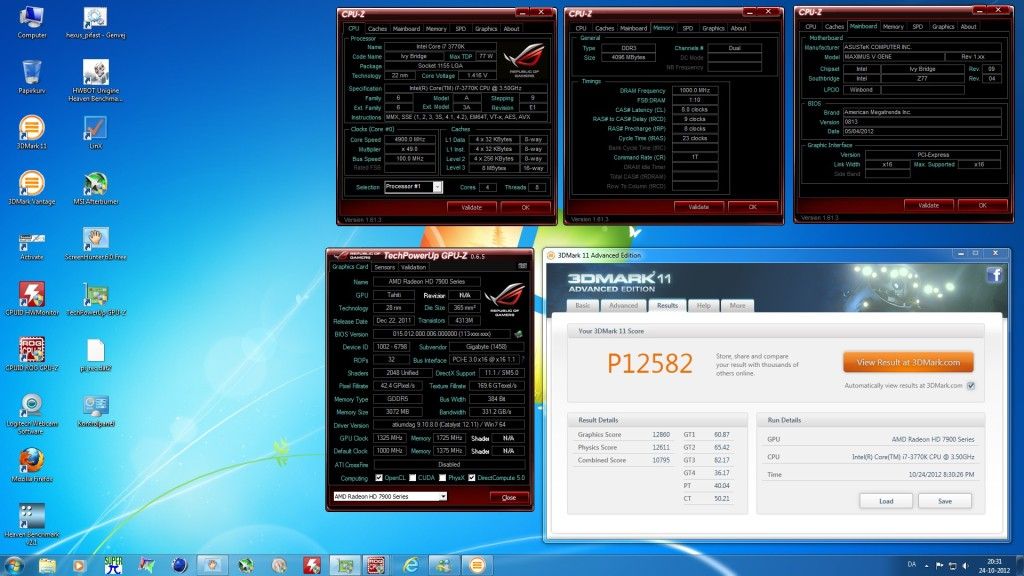This screenshot has height=576, width=1024.
Task: Open the HWBOT Unigine Heaven Benchmark shortcut
Action: point(95,81)
